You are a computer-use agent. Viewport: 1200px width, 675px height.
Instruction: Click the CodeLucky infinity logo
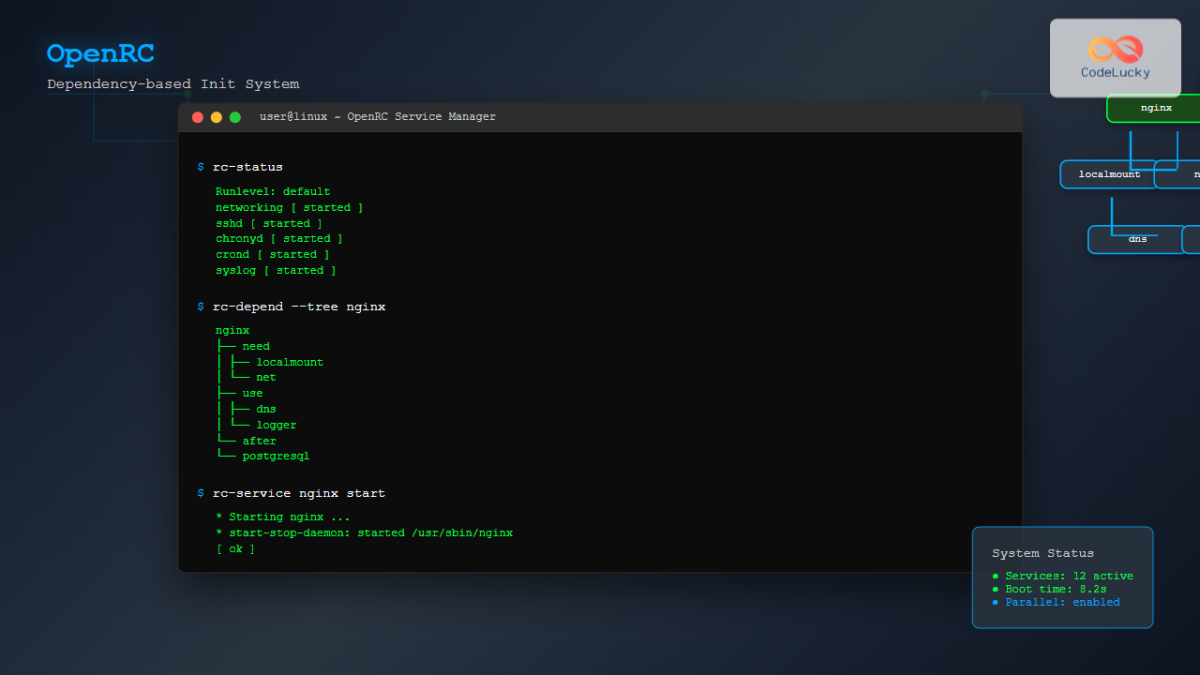[x=1113, y=47]
